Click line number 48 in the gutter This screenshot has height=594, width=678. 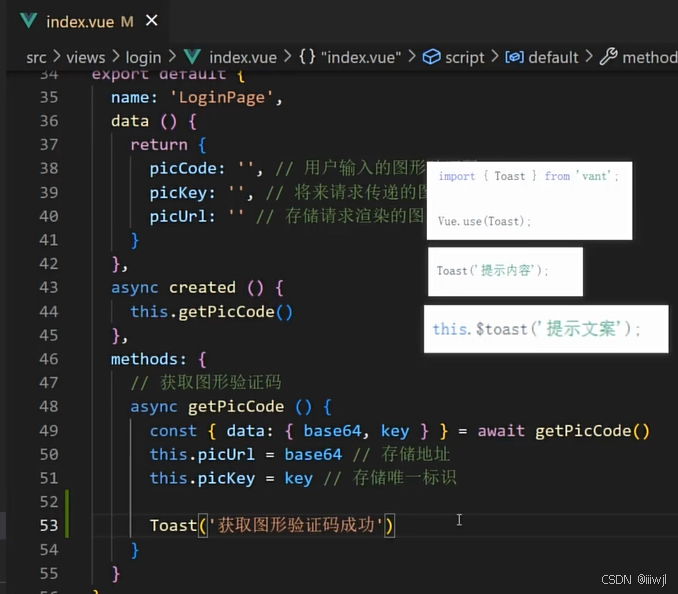click(x=49, y=406)
